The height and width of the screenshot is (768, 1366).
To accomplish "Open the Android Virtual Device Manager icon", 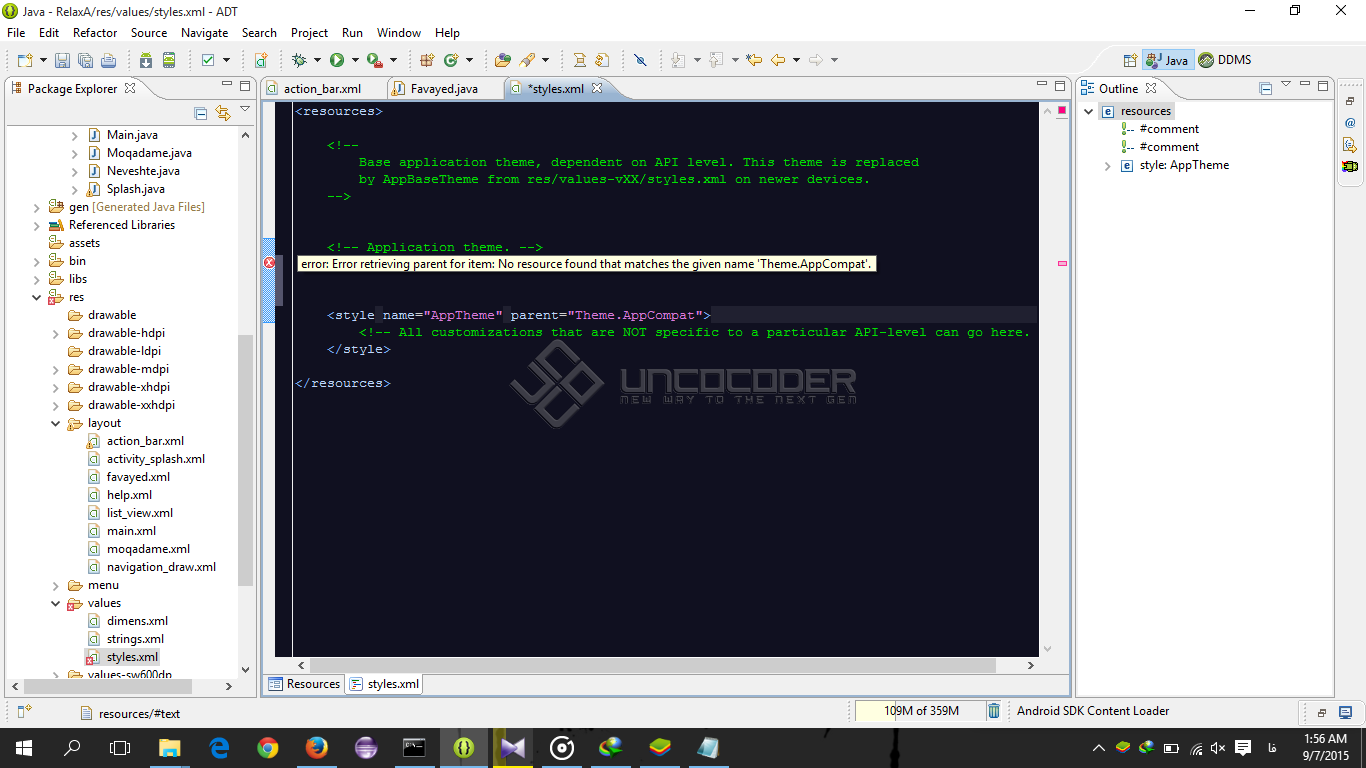I will 169,60.
